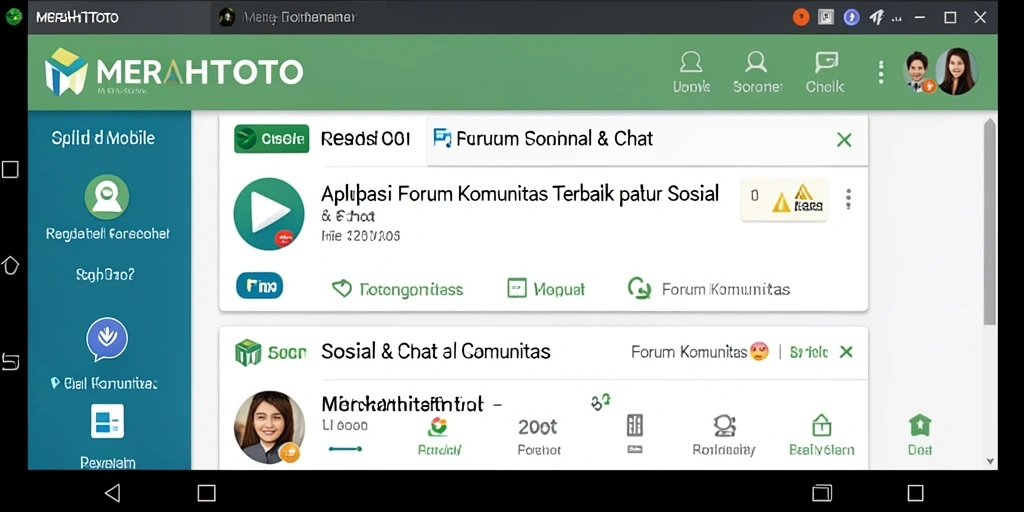This screenshot has height=512, width=1024.
Task: Open the Soroner user icon
Action: pyautogui.click(x=757, y=72)
